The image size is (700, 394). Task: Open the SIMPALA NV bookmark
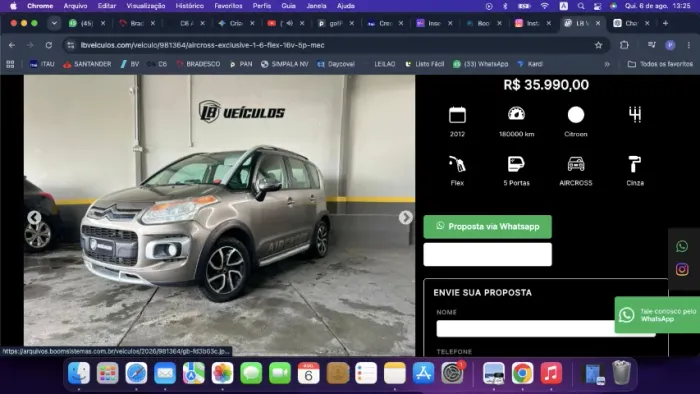tap(285, 64)
